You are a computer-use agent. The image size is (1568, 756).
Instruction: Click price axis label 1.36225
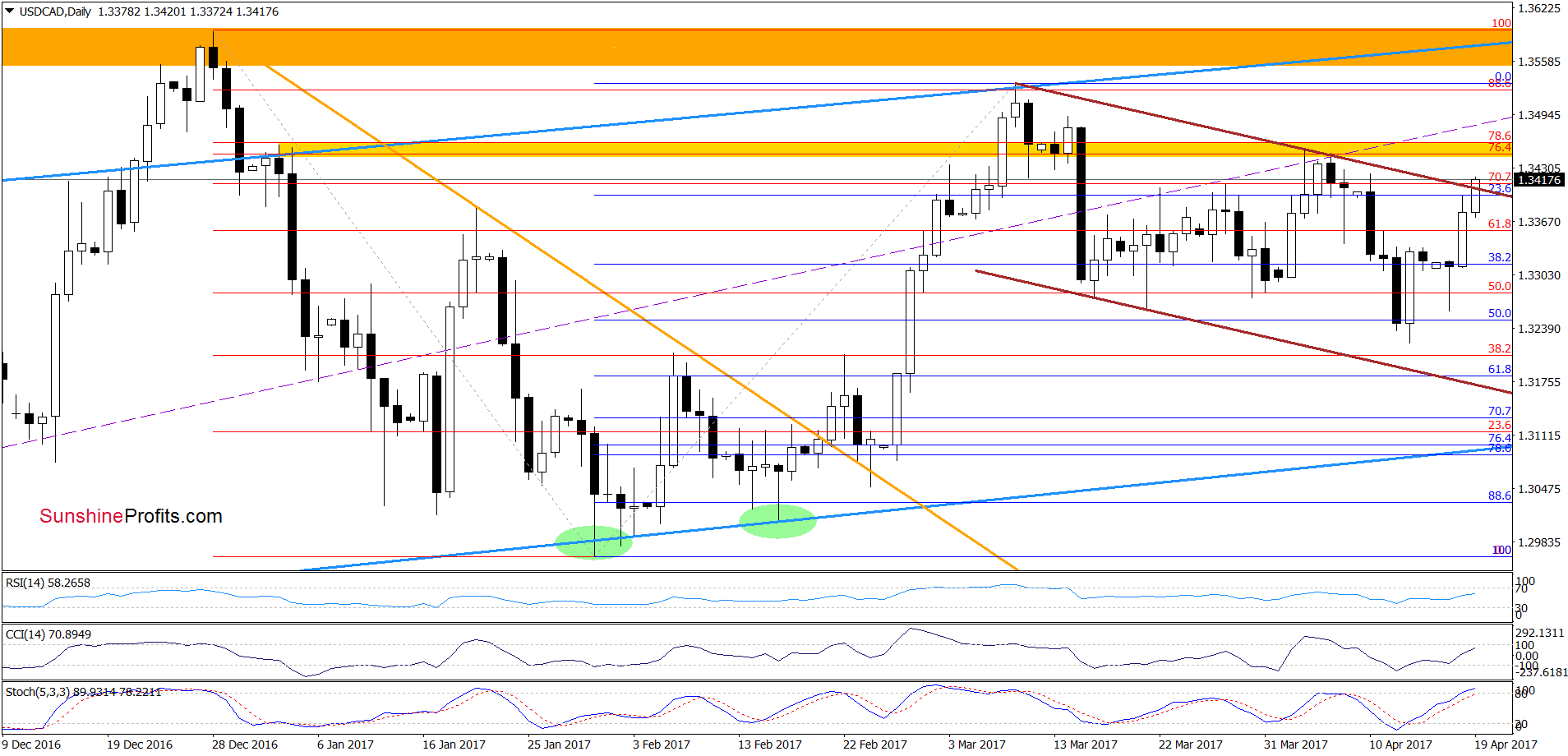1538,8
